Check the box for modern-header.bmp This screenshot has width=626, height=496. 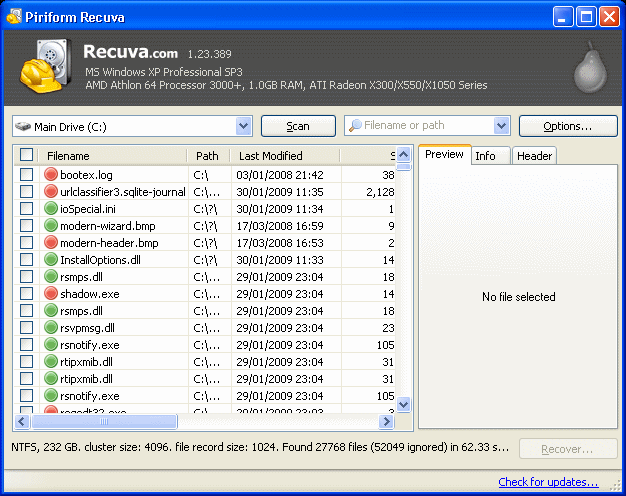(x=26, y=242)
